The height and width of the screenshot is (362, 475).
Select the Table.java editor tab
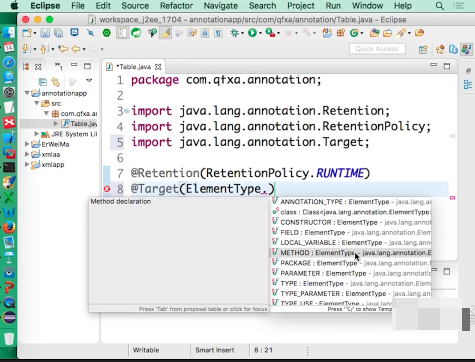pos(133,67)
